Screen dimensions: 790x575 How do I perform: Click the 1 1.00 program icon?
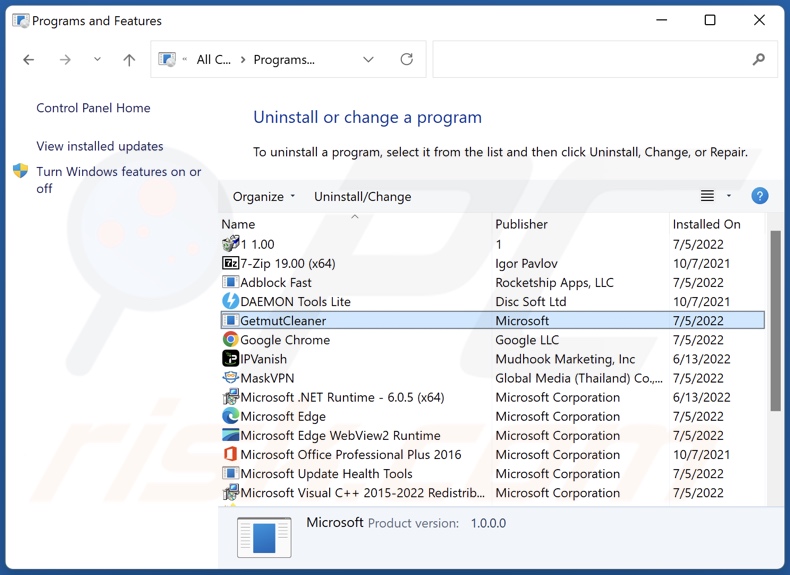[230, 244]
